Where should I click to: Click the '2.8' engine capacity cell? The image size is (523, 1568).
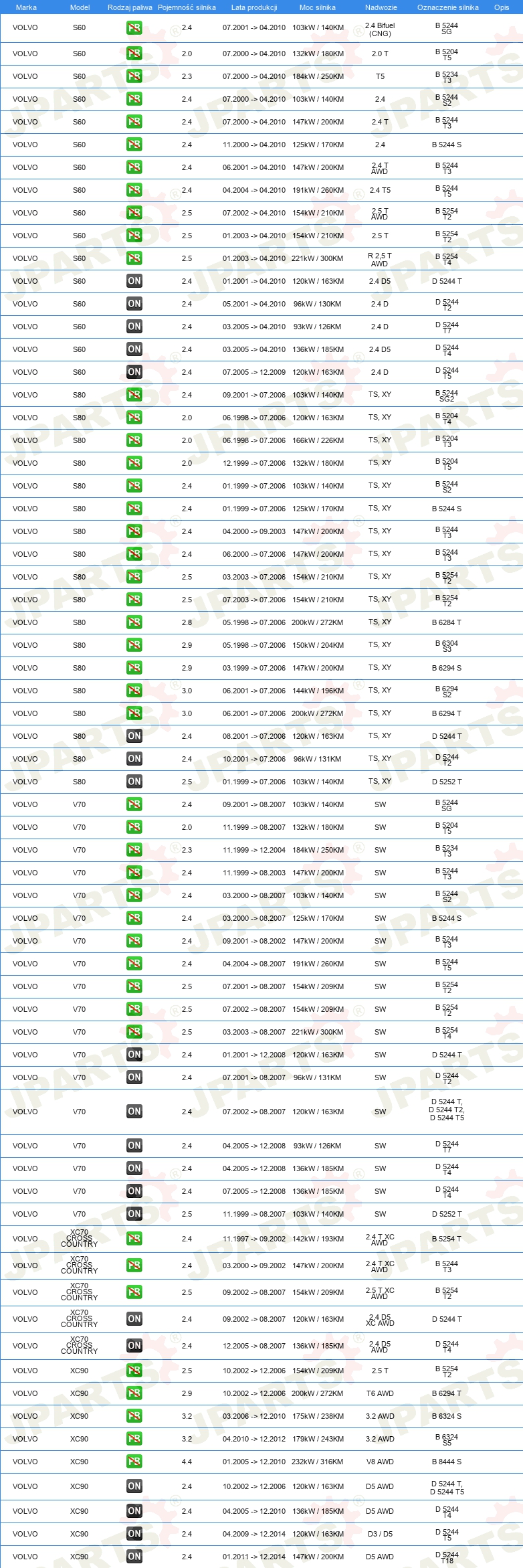[x=187, y=622]
